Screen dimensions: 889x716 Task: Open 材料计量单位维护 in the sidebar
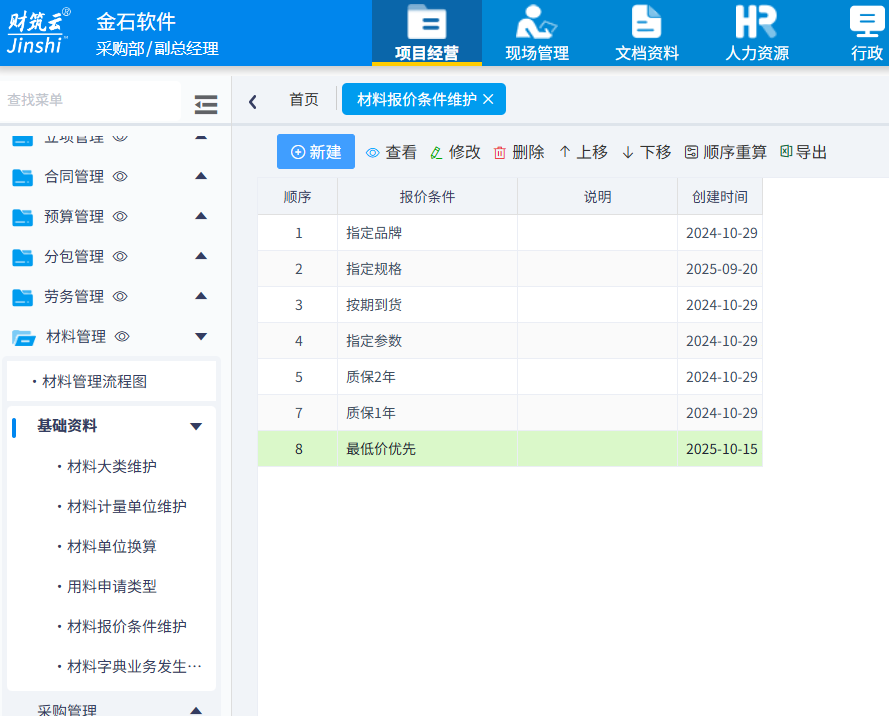(126, 506)
